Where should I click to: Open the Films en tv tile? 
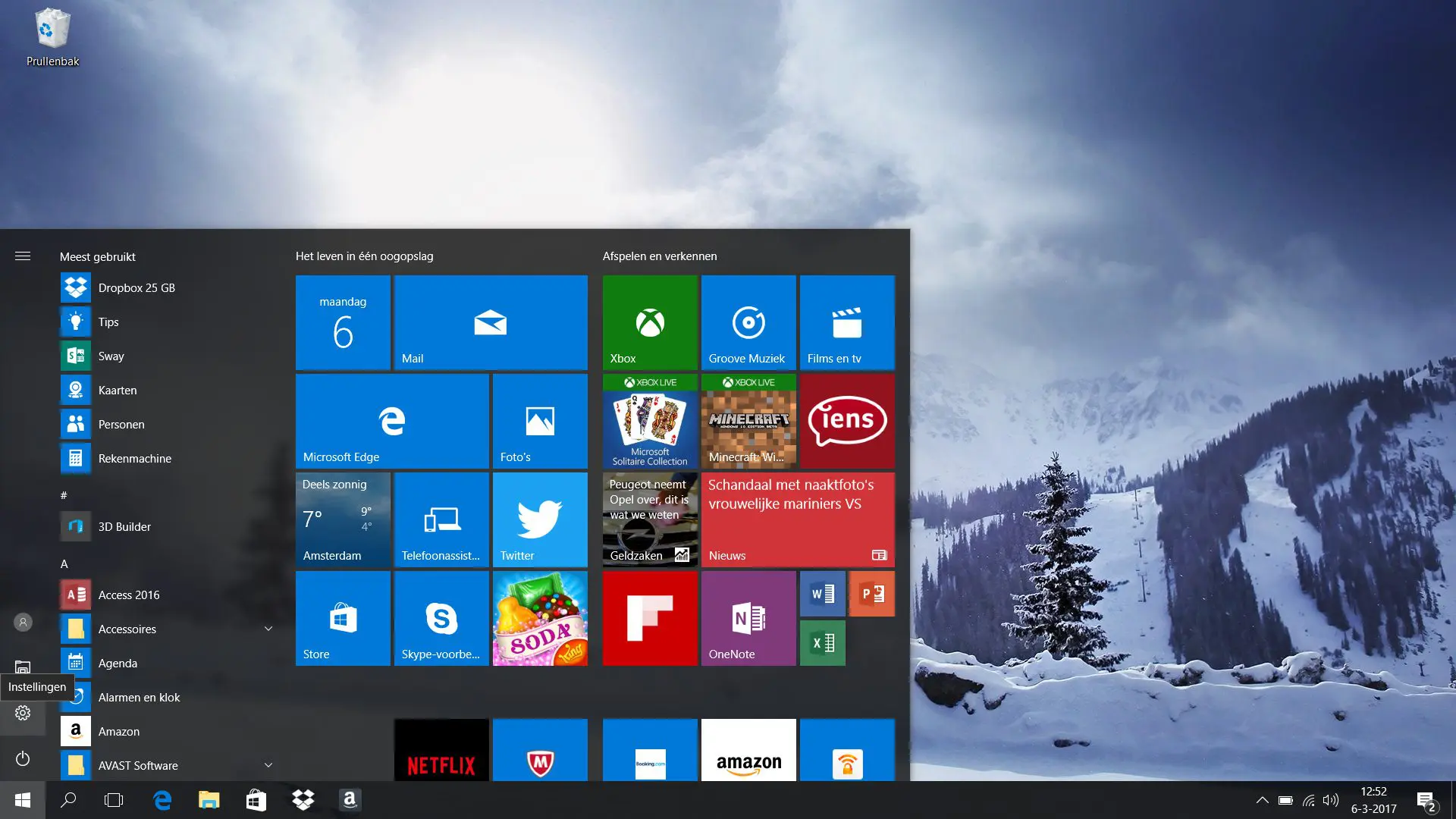pyautogui.click(x=847, y=322)
